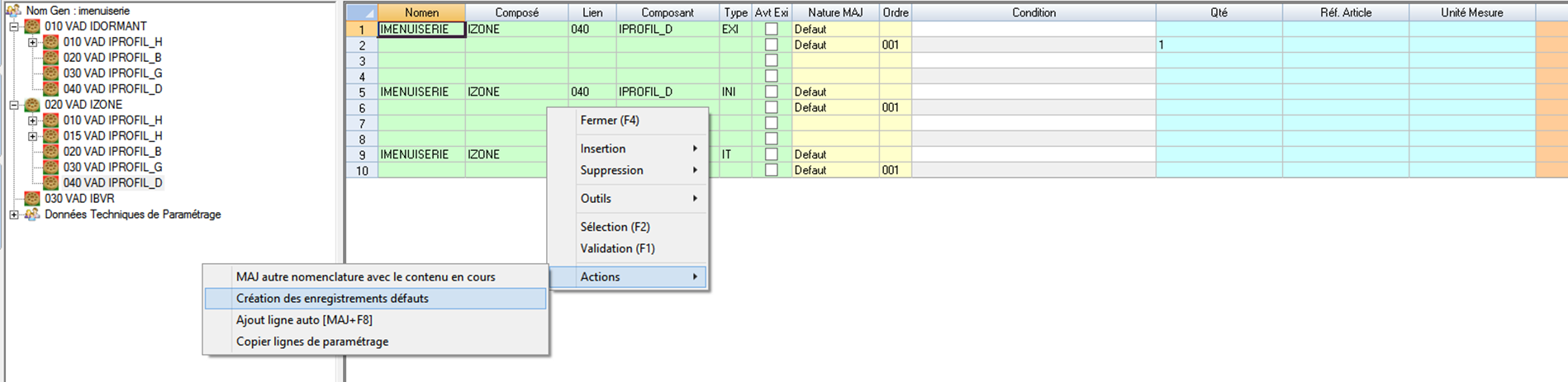Expand 015 VAD IPROFIL_H under IZONE

(x=33, y=136)
